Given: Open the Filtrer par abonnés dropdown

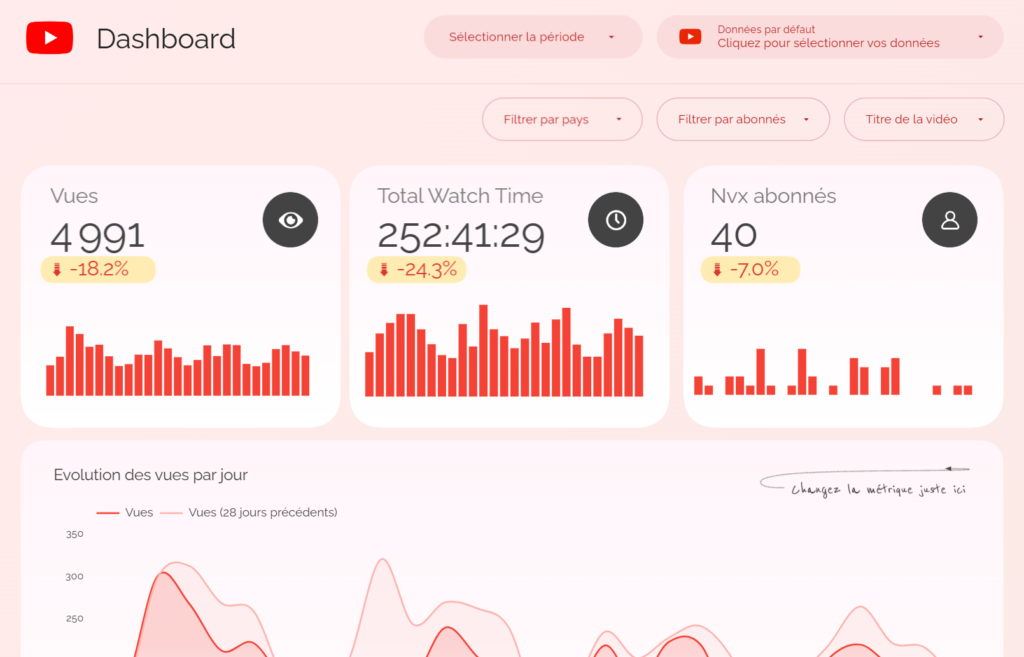Looking at the screenshot, I should [743, 119].
